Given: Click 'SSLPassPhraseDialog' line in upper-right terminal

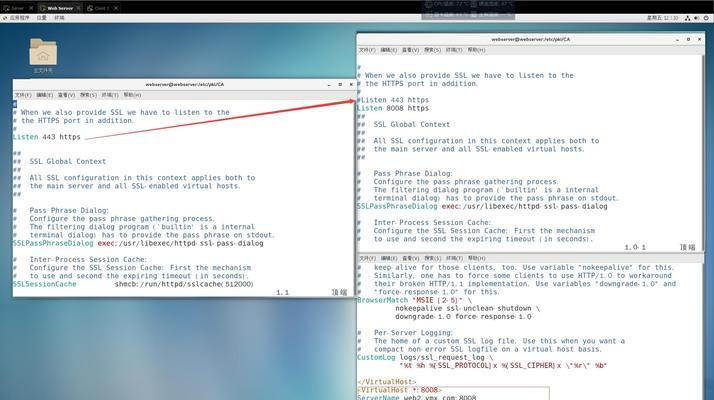Looking at the screenshot, I should [x=482, y=206].
